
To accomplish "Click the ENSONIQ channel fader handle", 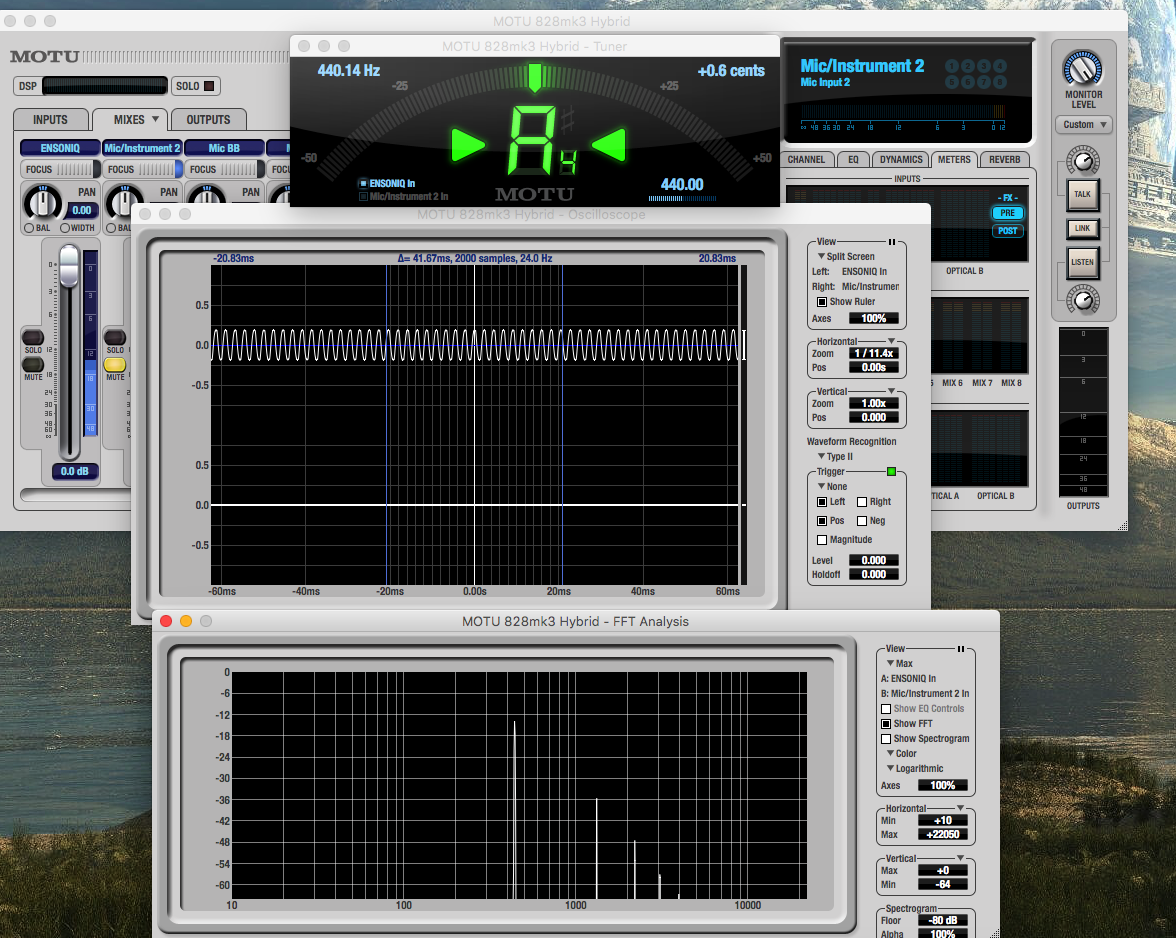I will click(68, 267).
